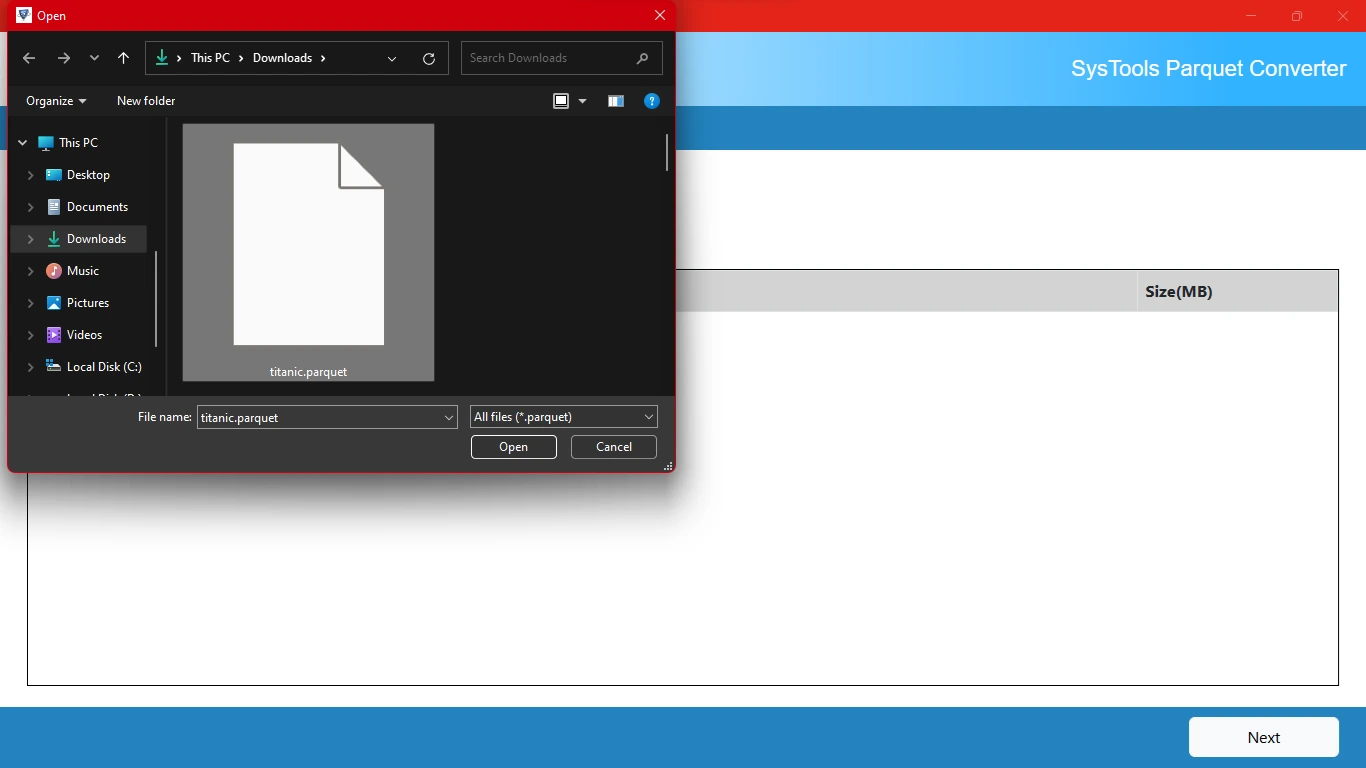Open the recent locations chevron
The height and width of the screenshot is (768, 1366).
pos(94,58)
